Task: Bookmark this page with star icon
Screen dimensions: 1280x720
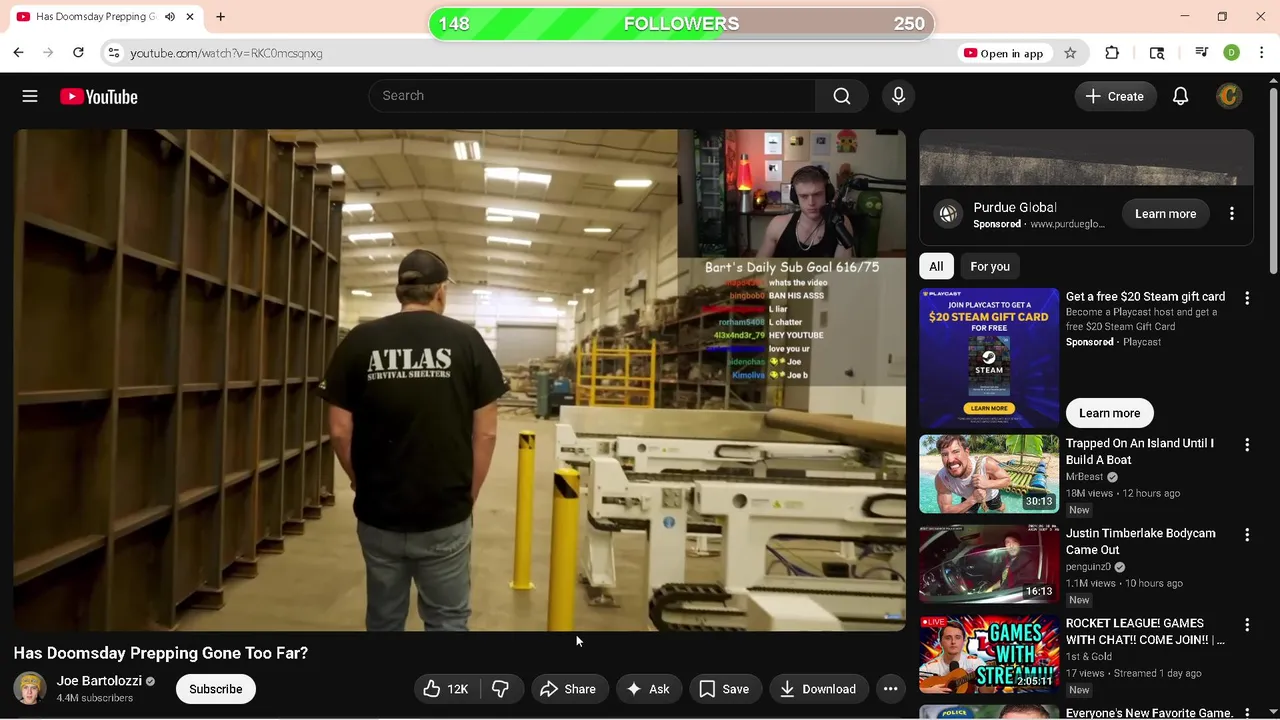Action: [1070, 53]
